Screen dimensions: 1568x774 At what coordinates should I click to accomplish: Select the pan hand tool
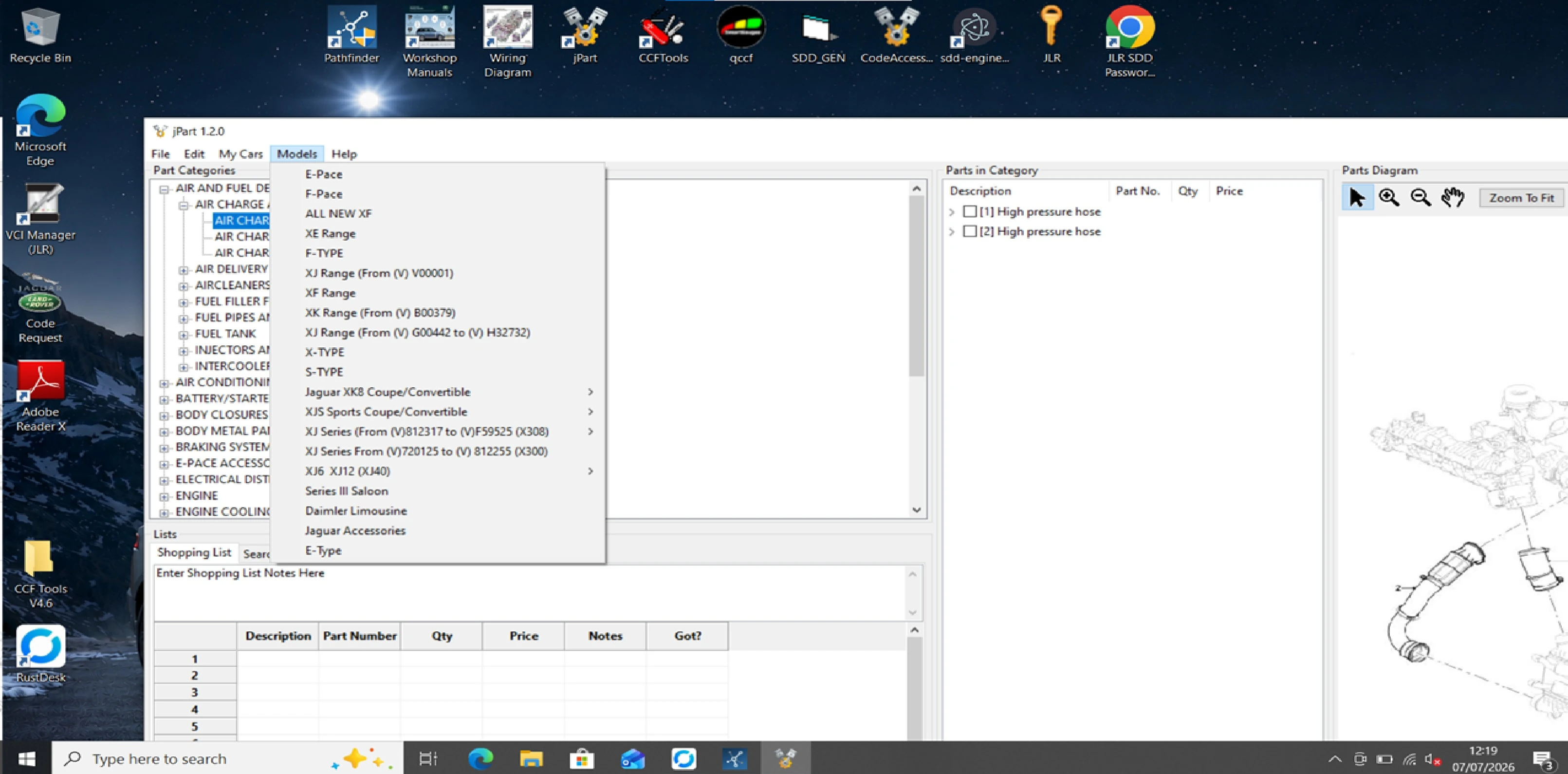(1453, 197)
